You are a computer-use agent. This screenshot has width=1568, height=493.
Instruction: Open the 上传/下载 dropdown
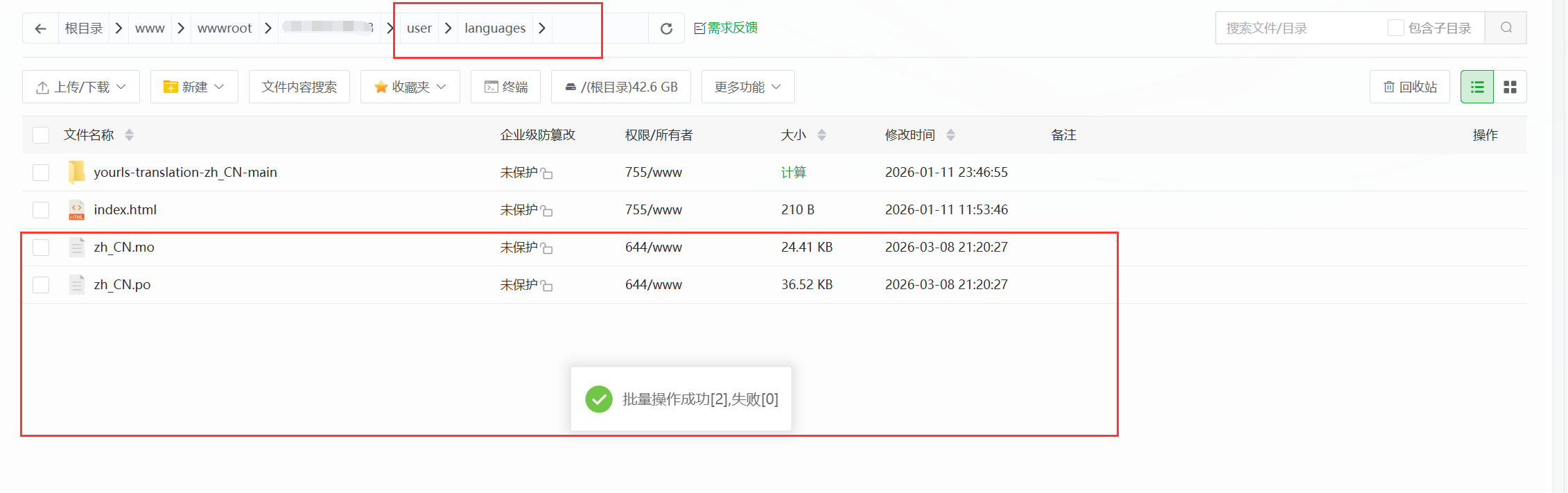coord(81,87)
